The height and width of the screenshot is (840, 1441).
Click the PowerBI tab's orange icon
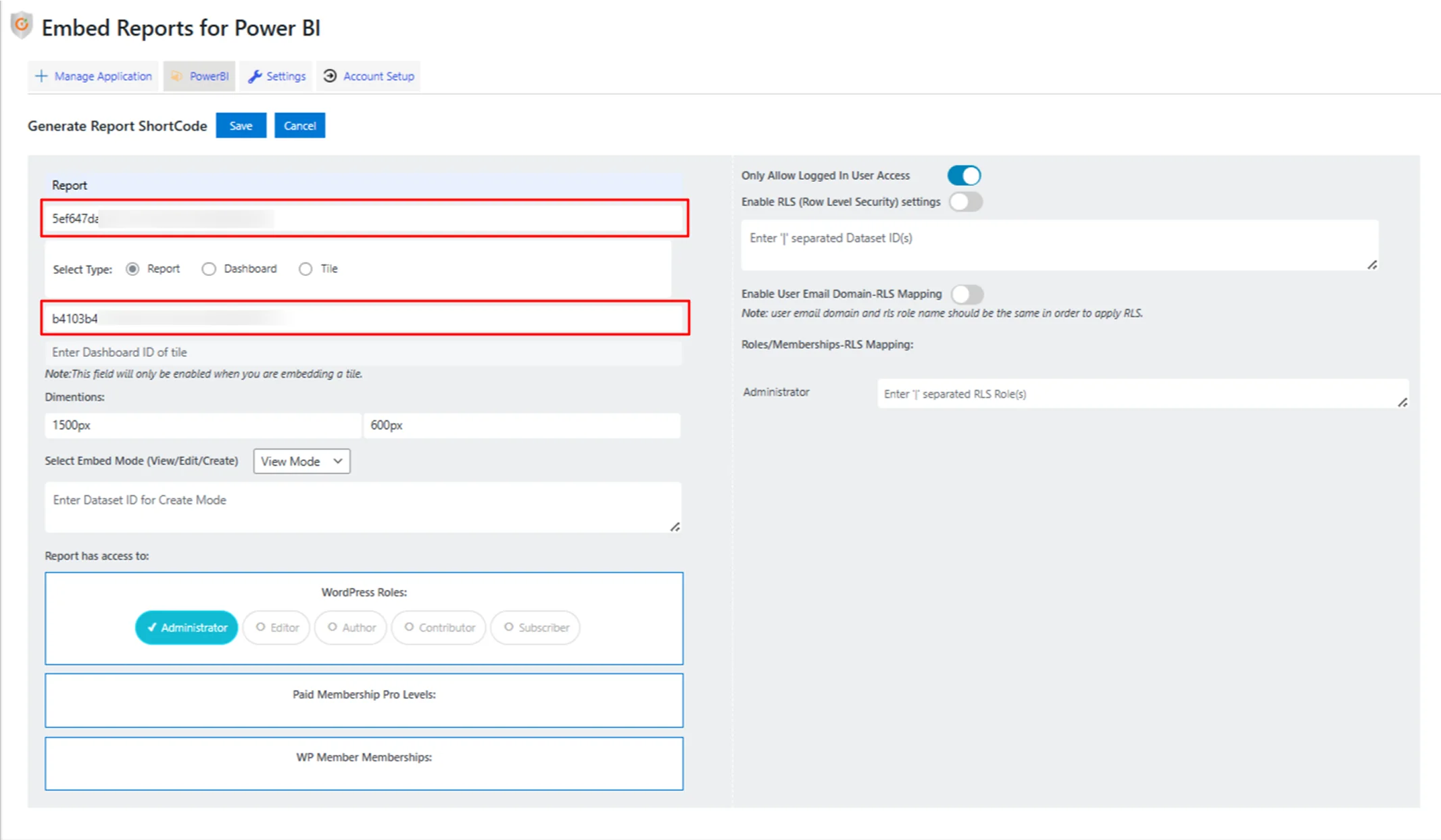tap(176, 76)
